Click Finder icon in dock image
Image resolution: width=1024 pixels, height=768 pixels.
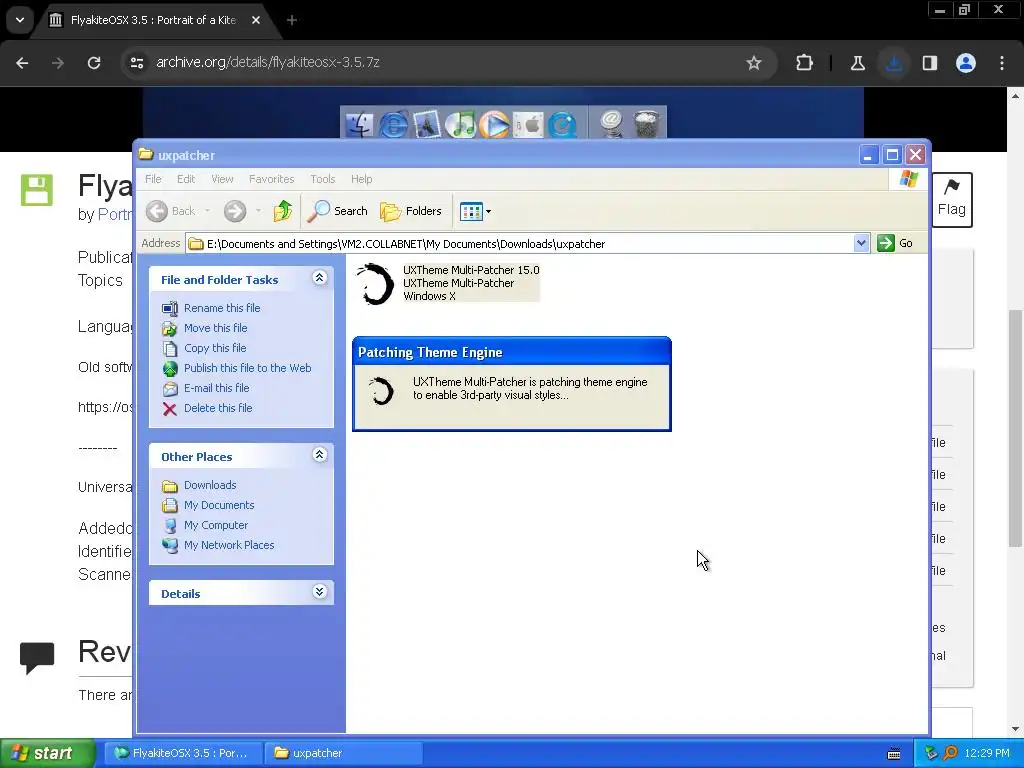point(359,124)
